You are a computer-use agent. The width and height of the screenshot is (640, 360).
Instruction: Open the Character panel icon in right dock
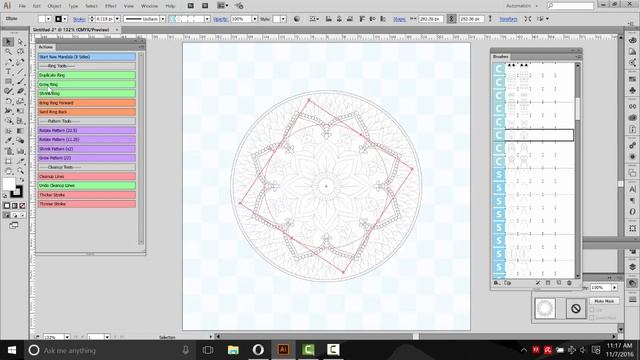click(x=633, y=189)
